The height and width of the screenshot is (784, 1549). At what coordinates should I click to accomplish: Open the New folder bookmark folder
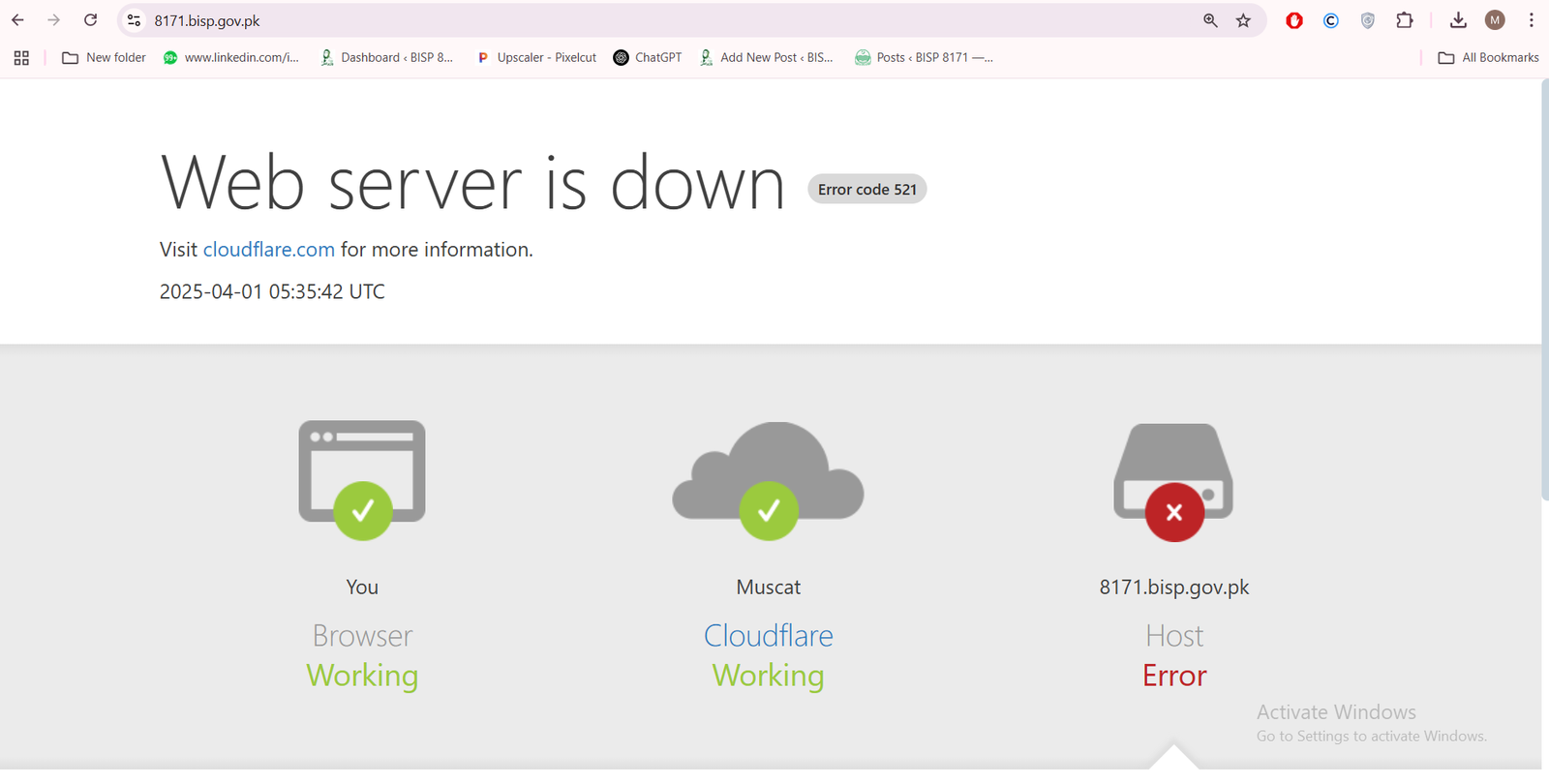click(x=104, y=58)
